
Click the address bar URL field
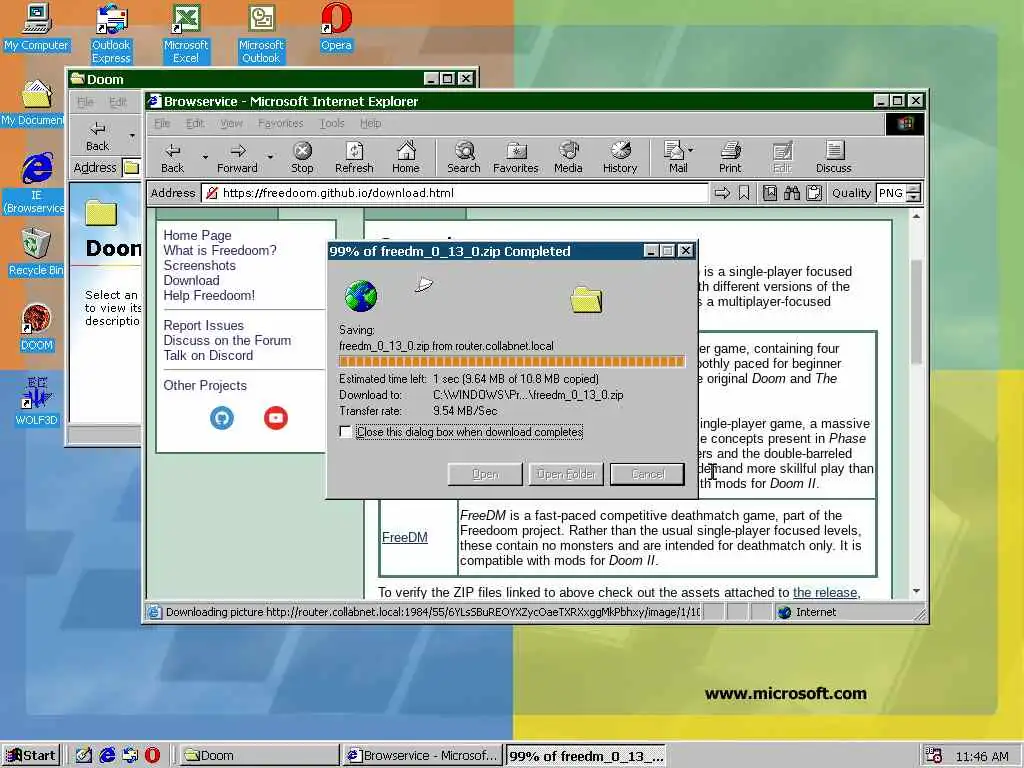[455, 193]
